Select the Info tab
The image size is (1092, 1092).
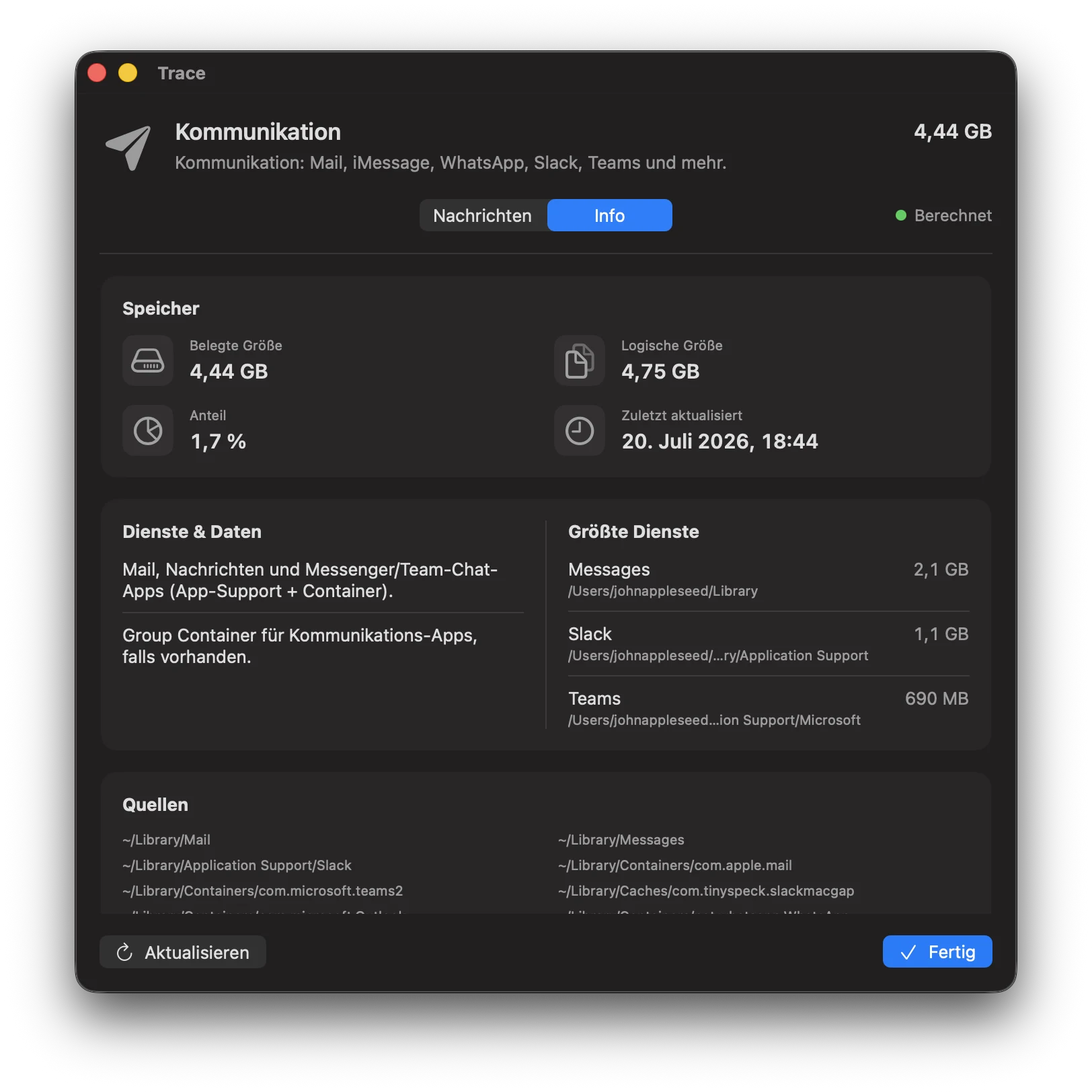[610, 215]
